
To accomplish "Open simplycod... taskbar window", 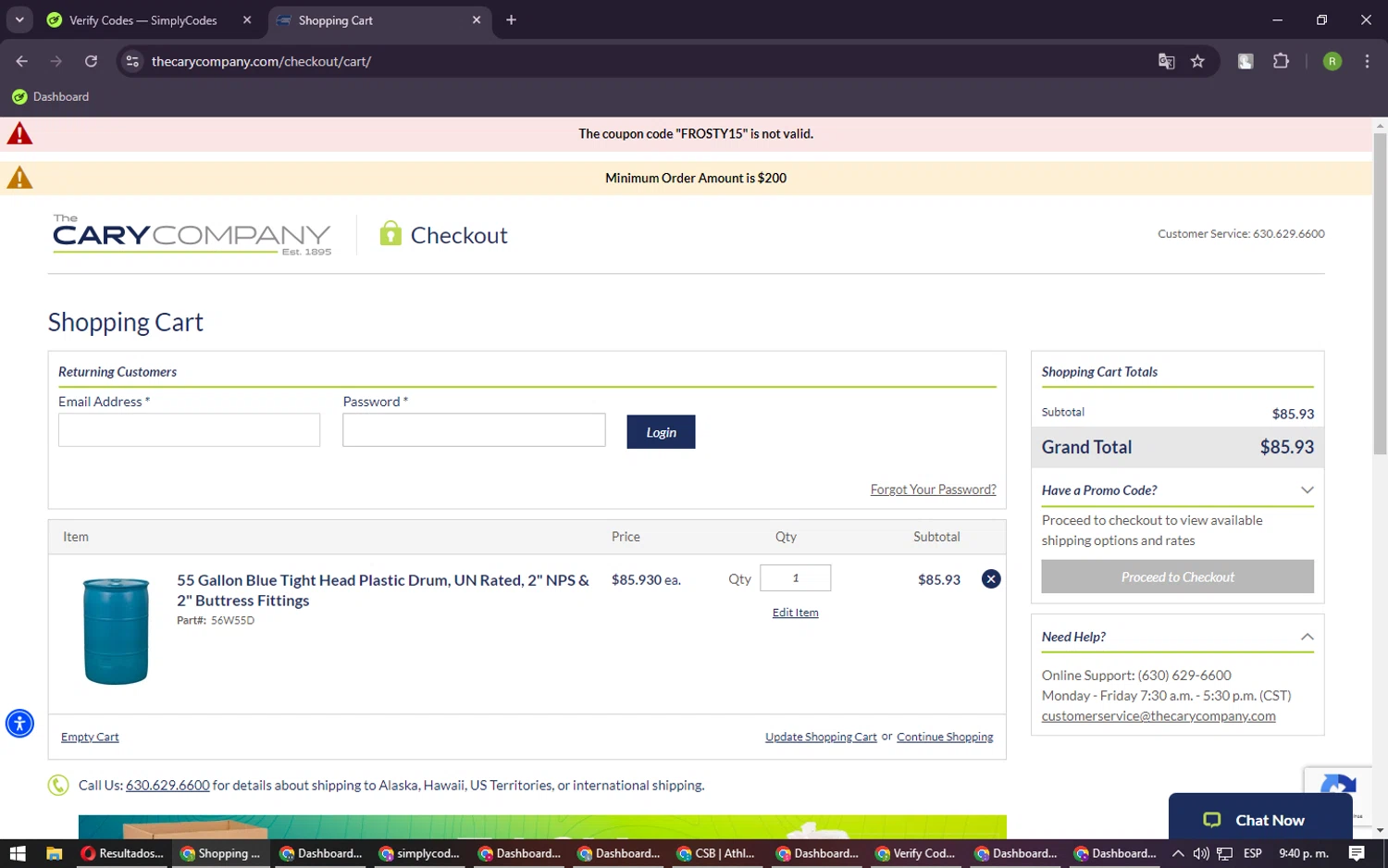I will click(420, 853).
